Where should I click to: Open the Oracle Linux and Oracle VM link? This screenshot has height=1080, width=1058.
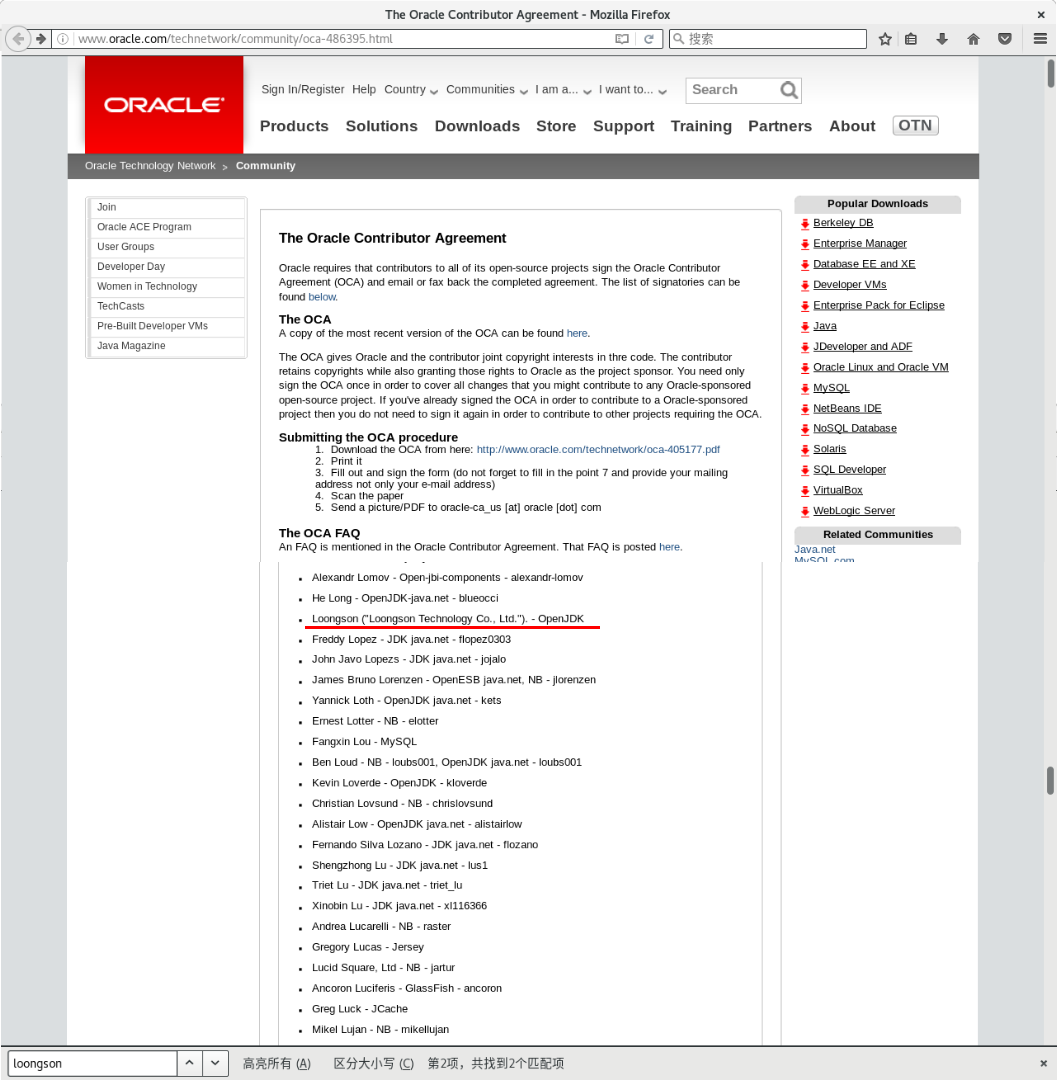pos(880,367)
